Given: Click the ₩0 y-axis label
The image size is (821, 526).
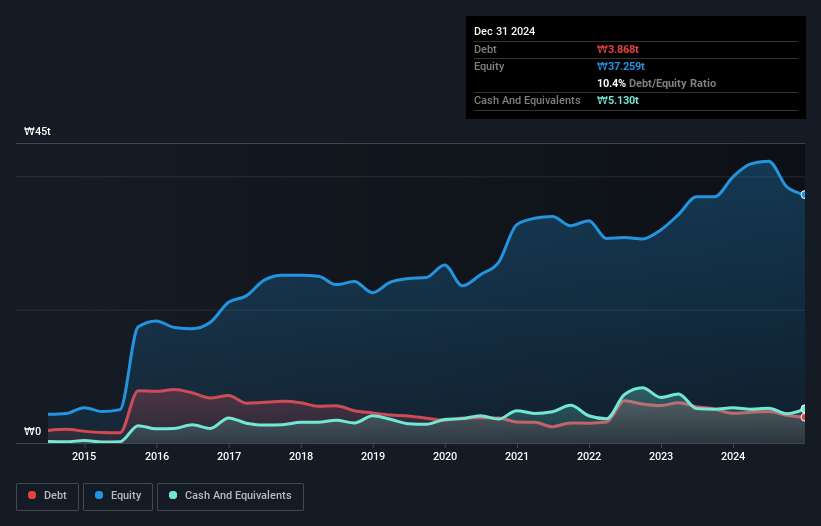Looking at the screenshot, I should click(32, 431).
